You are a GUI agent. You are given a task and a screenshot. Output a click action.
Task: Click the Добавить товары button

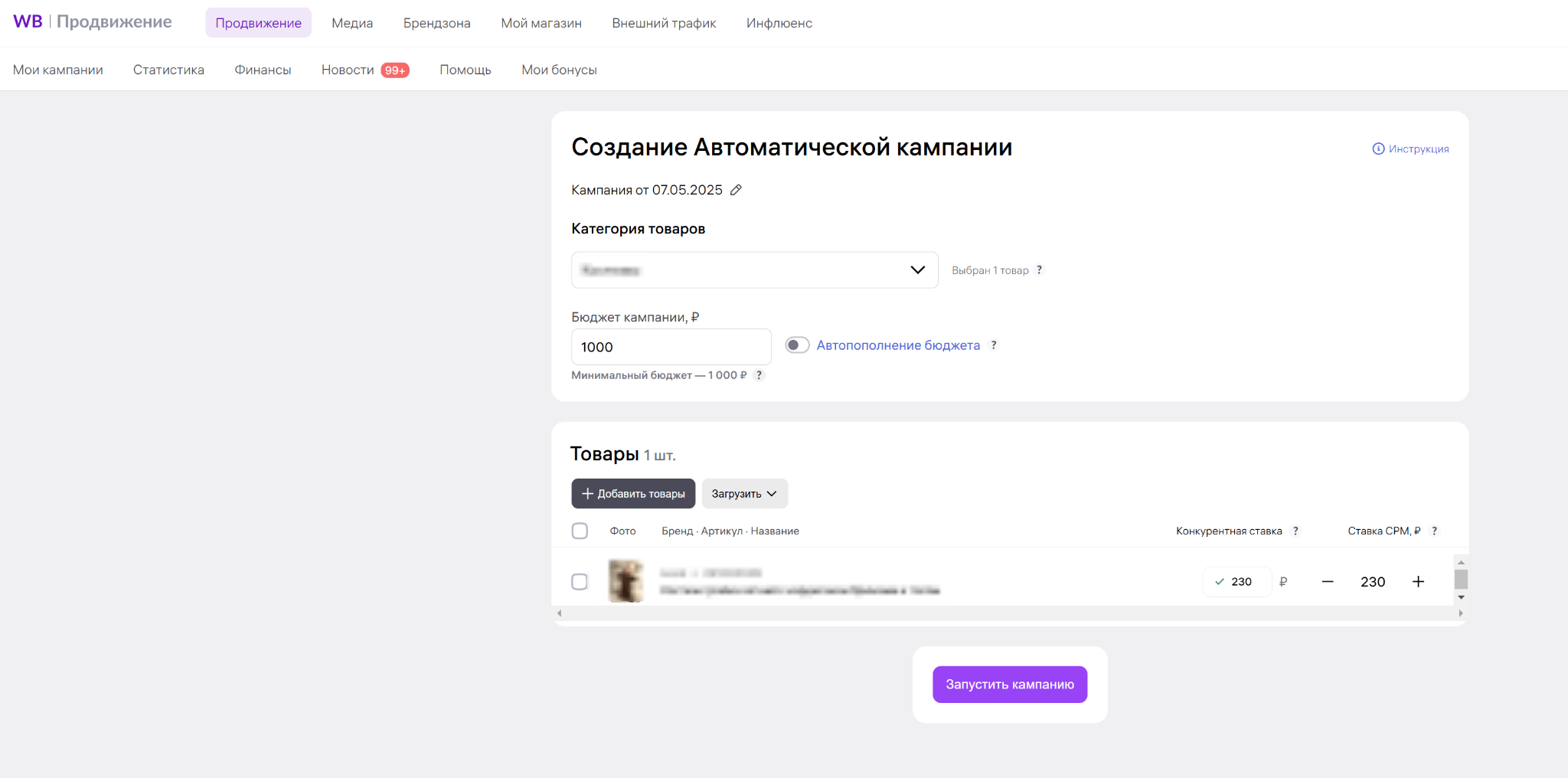click(x=633, y=494)
